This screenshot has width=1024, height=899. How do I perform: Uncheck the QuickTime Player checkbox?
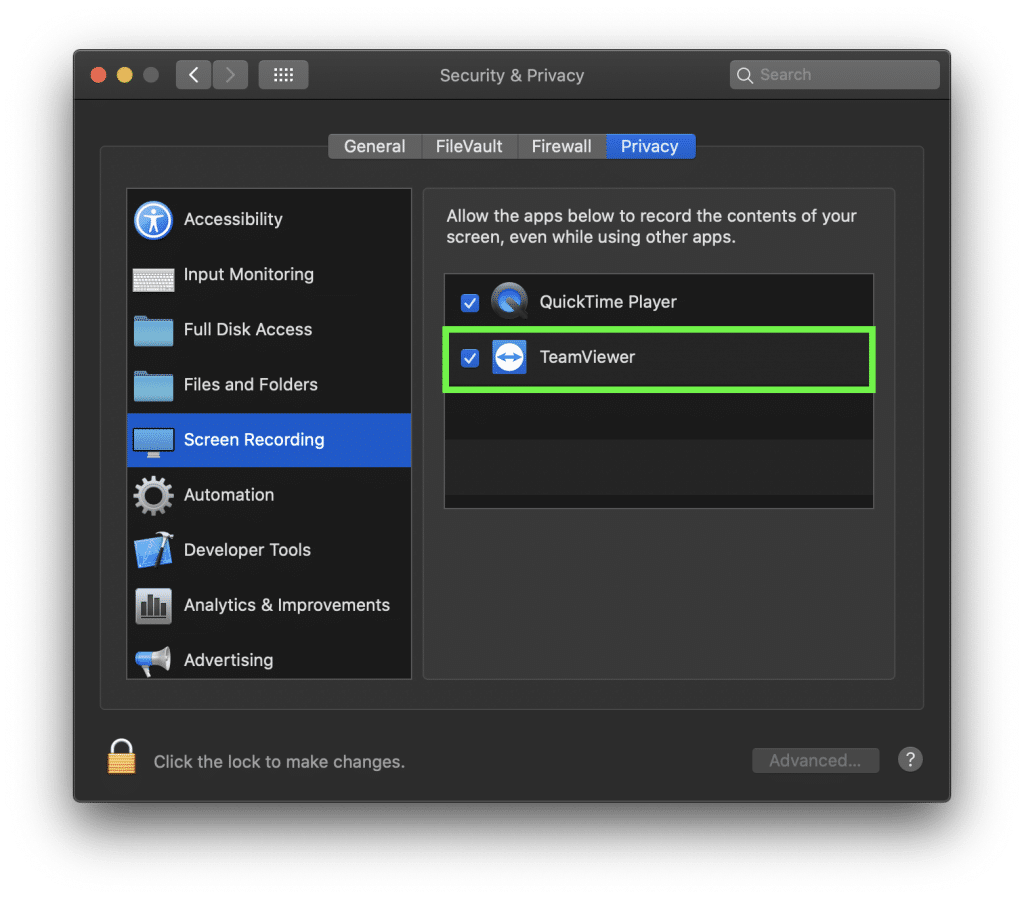[470, 302]
